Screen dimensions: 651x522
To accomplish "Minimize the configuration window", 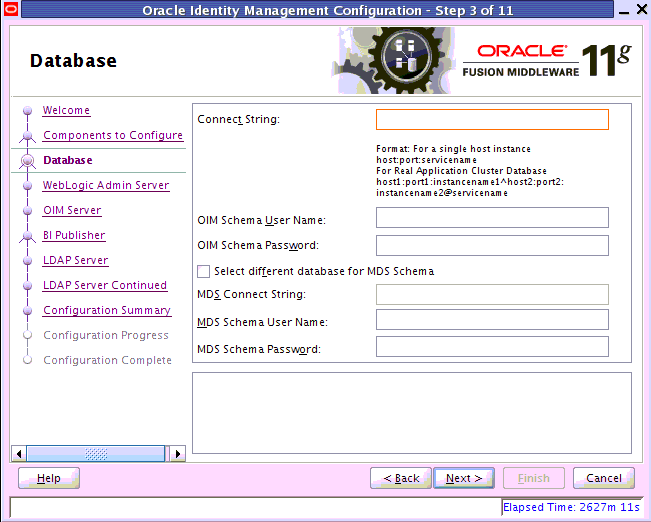I will coord(624,10).
